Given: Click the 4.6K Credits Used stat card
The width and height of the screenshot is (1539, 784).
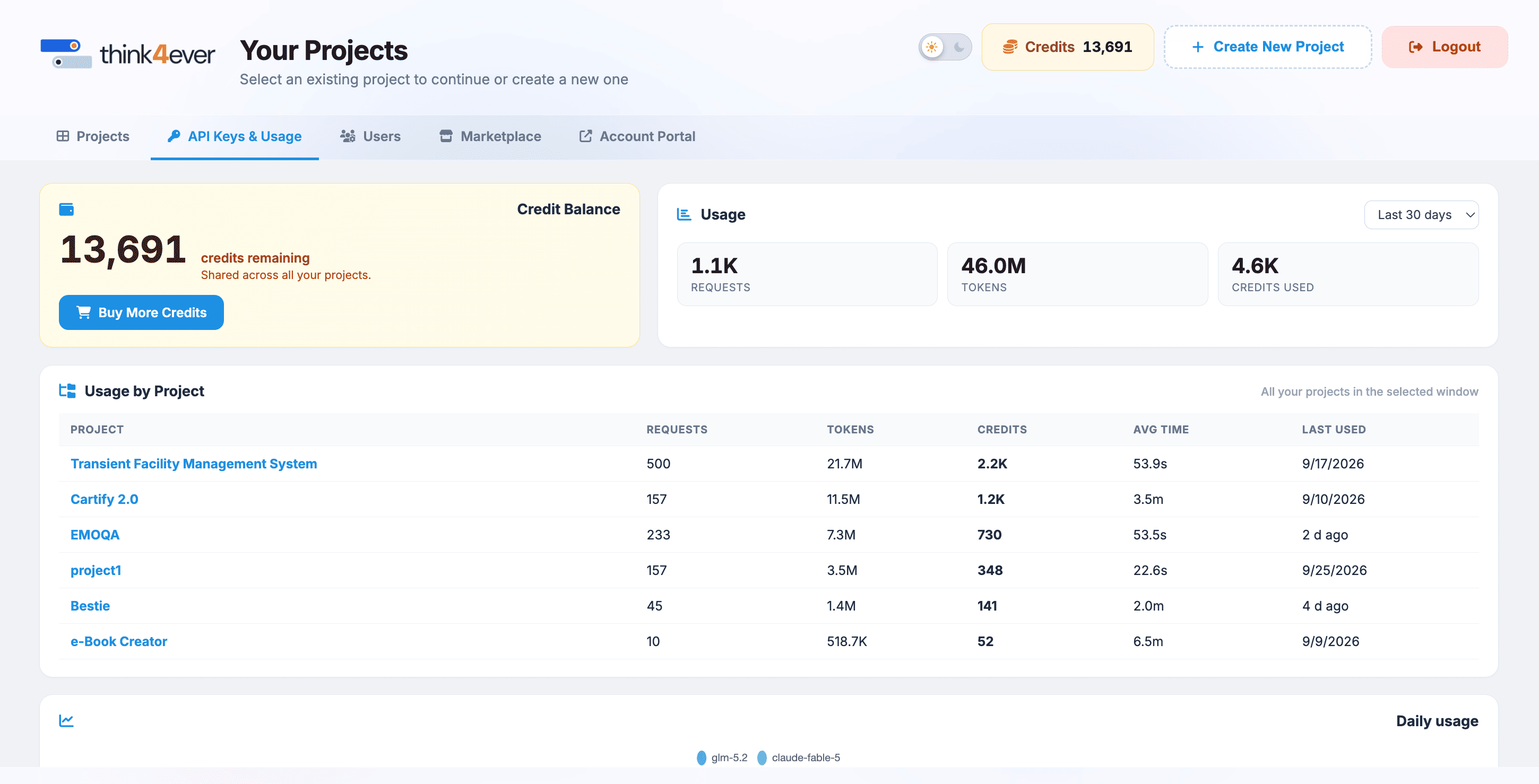Looking at the screenshot, I should 1348,274.
